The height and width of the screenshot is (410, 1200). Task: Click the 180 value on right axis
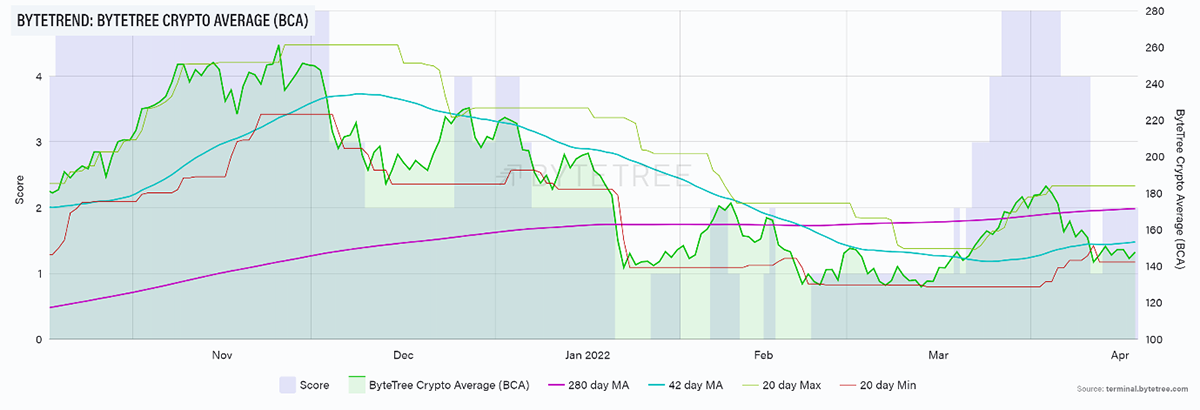(x=1155, y=194)
